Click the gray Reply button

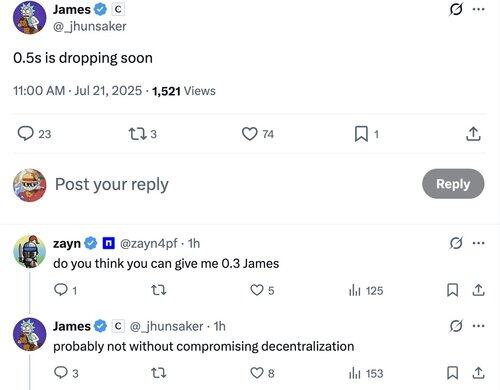(x=453, y=184)
